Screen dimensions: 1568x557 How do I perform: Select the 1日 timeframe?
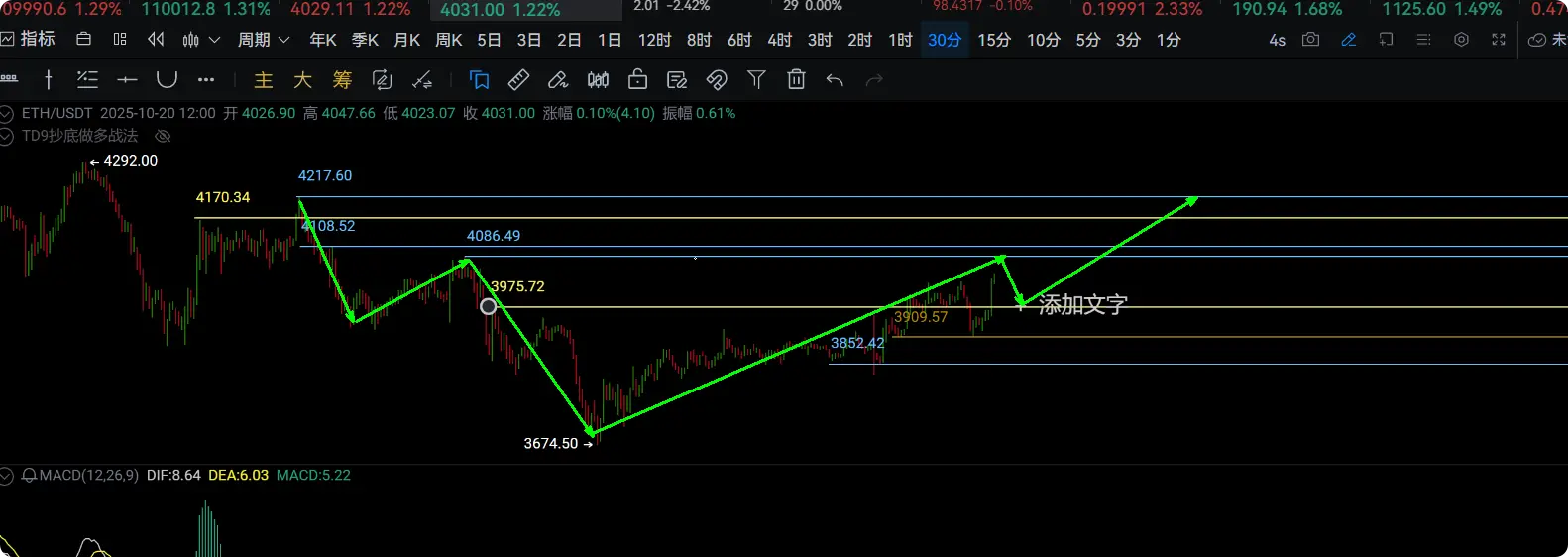[610, 40]
